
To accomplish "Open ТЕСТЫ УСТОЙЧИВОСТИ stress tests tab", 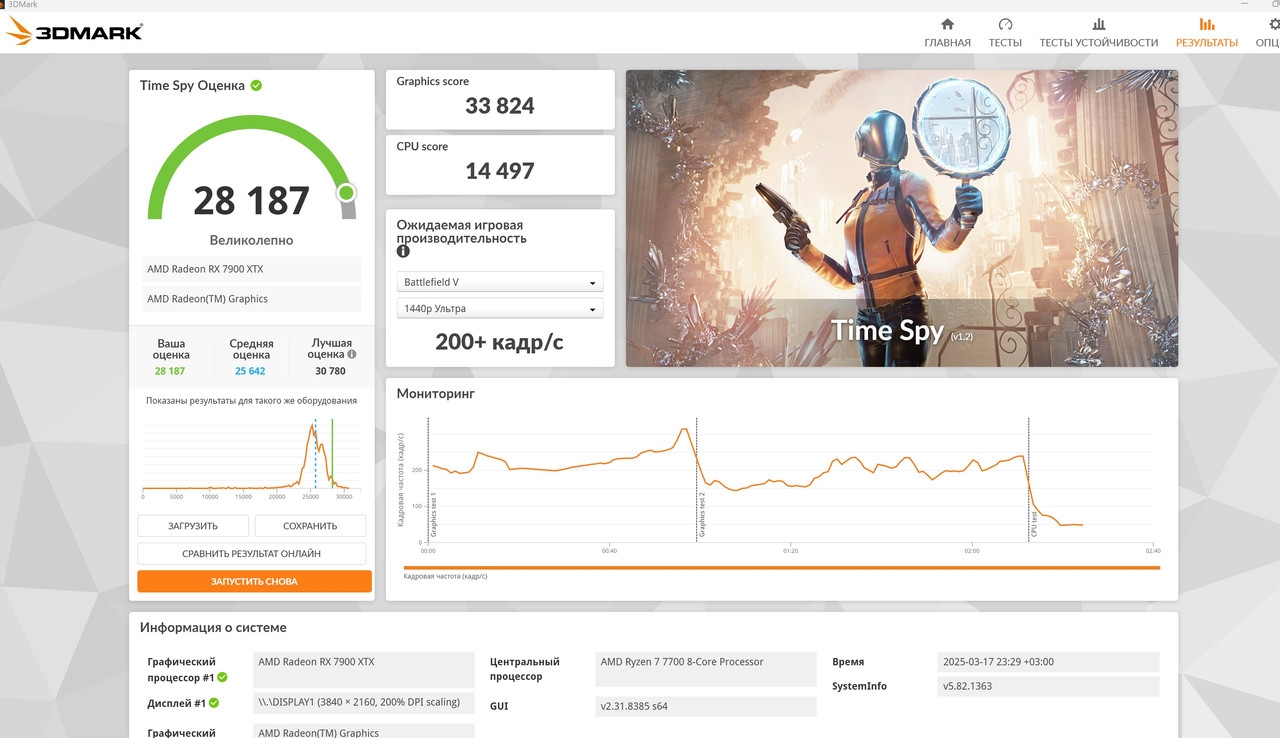I will [1098, 32].
